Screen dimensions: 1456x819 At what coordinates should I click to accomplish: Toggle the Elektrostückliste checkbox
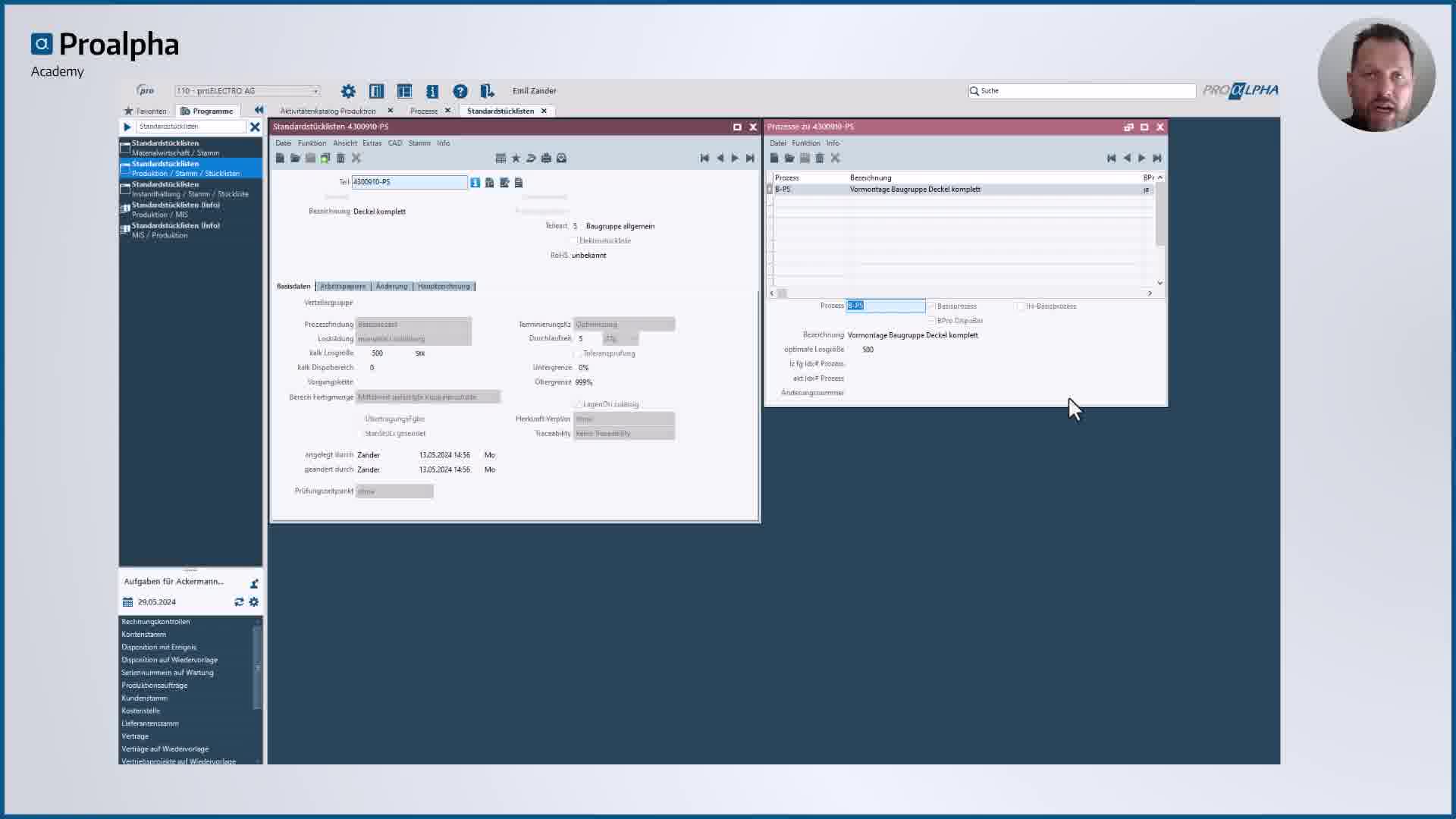pos(574,240)
